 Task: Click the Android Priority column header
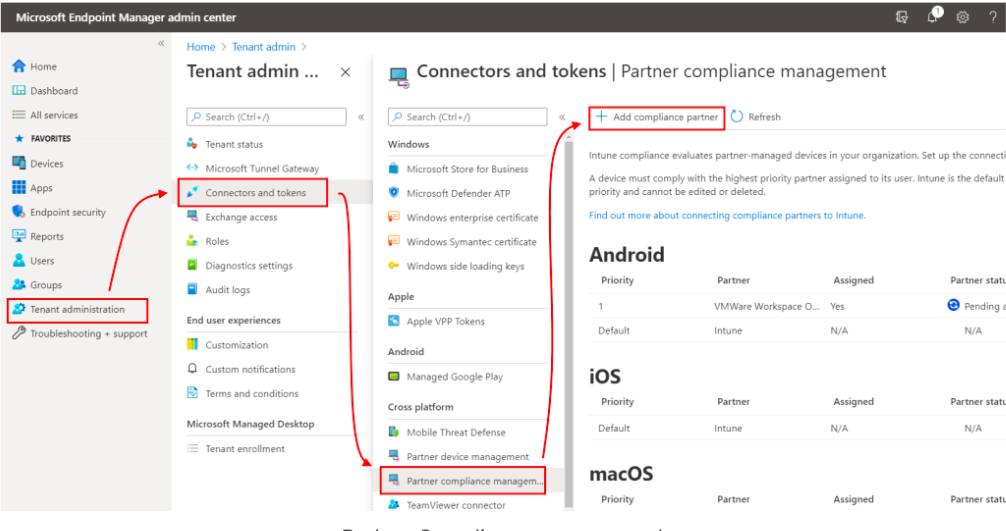(617, 280)
